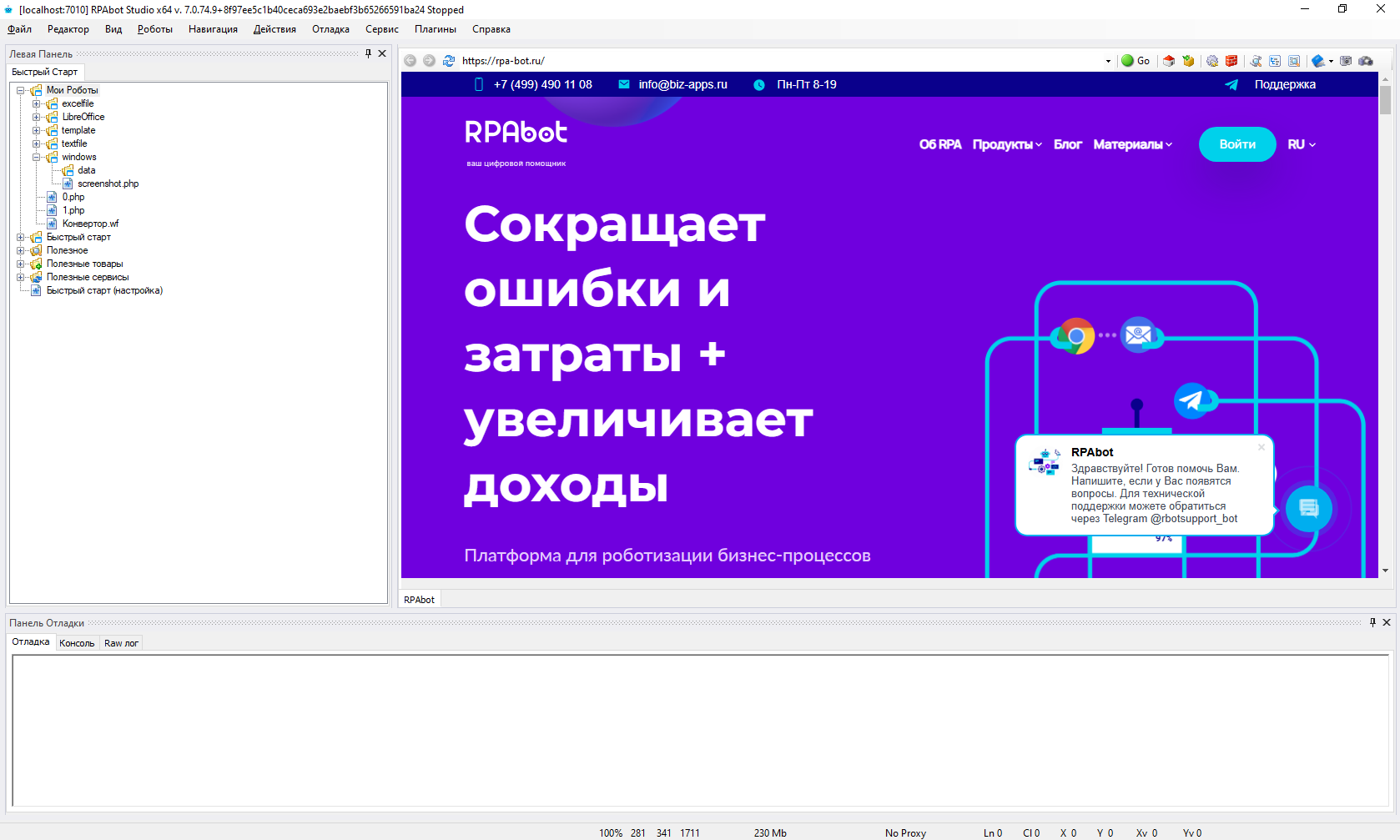1400x840 pixels.
Task: Expand the excelfile folder node
Action: [36, 103]
